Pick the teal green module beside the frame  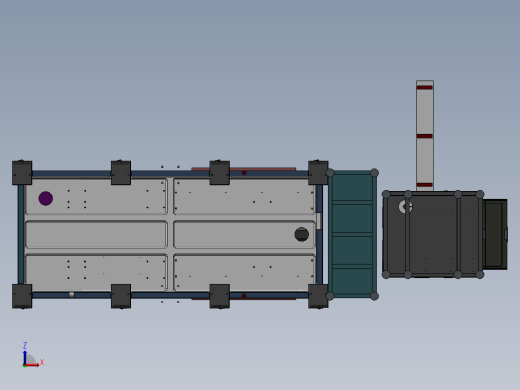[x=352, y=234]
